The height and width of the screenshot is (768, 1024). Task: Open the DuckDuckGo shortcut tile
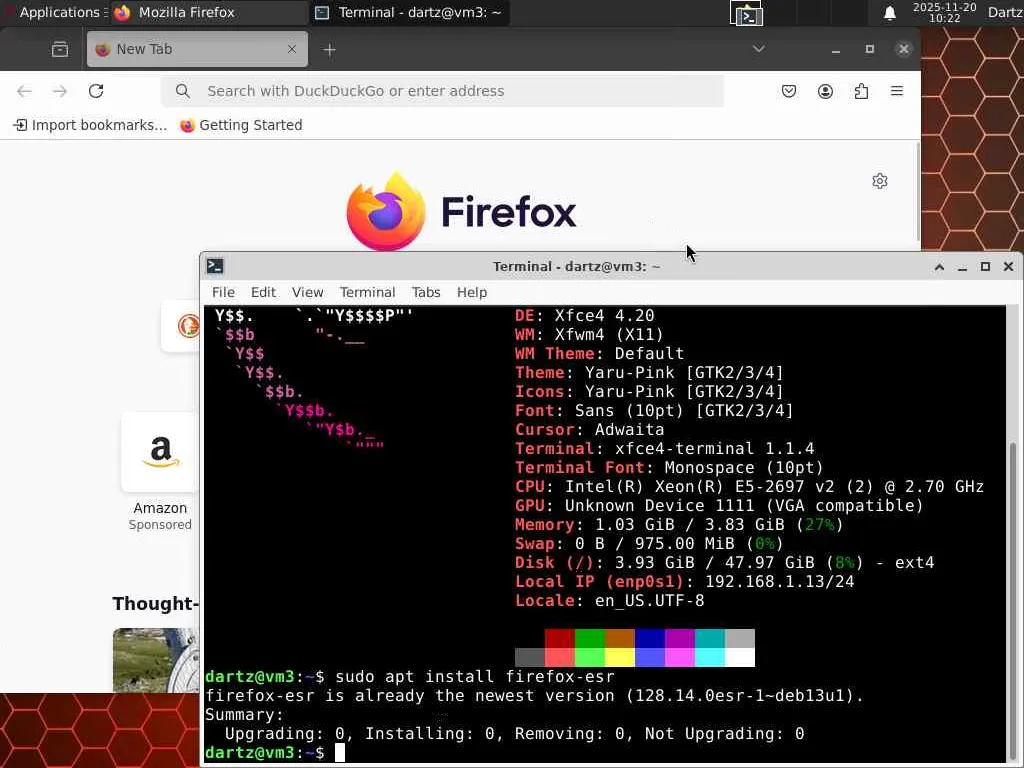pos(181,326)
